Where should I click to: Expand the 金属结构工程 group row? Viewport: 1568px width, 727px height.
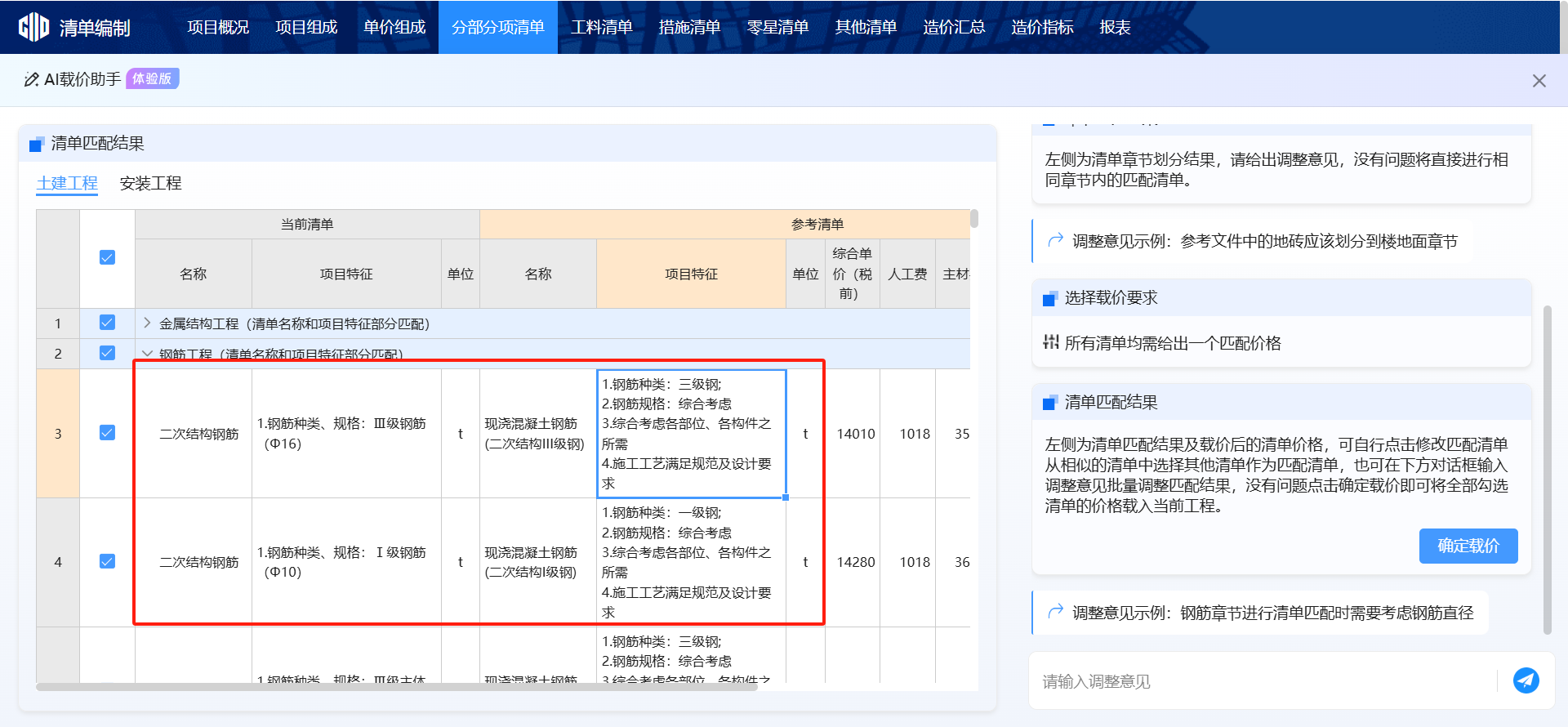coord(147,323)
